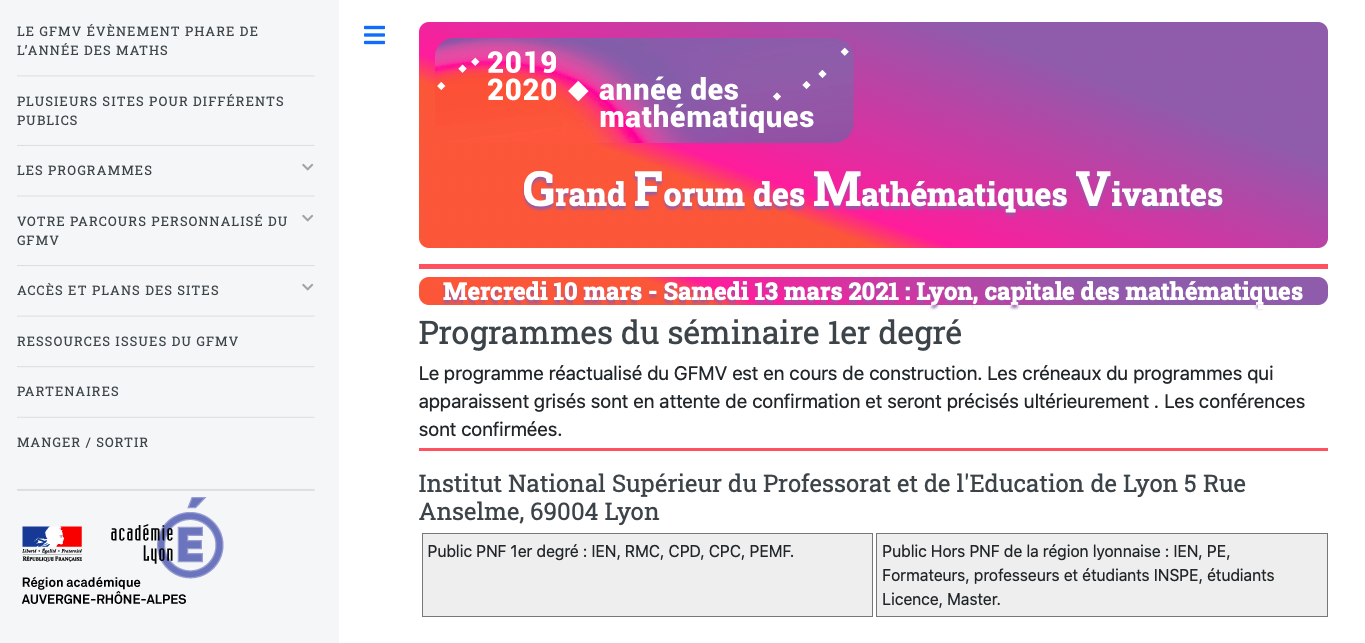Select the Public PNF 1er degré cell
This screenshot has height=643, width=1365.
(x=647, y=575)
